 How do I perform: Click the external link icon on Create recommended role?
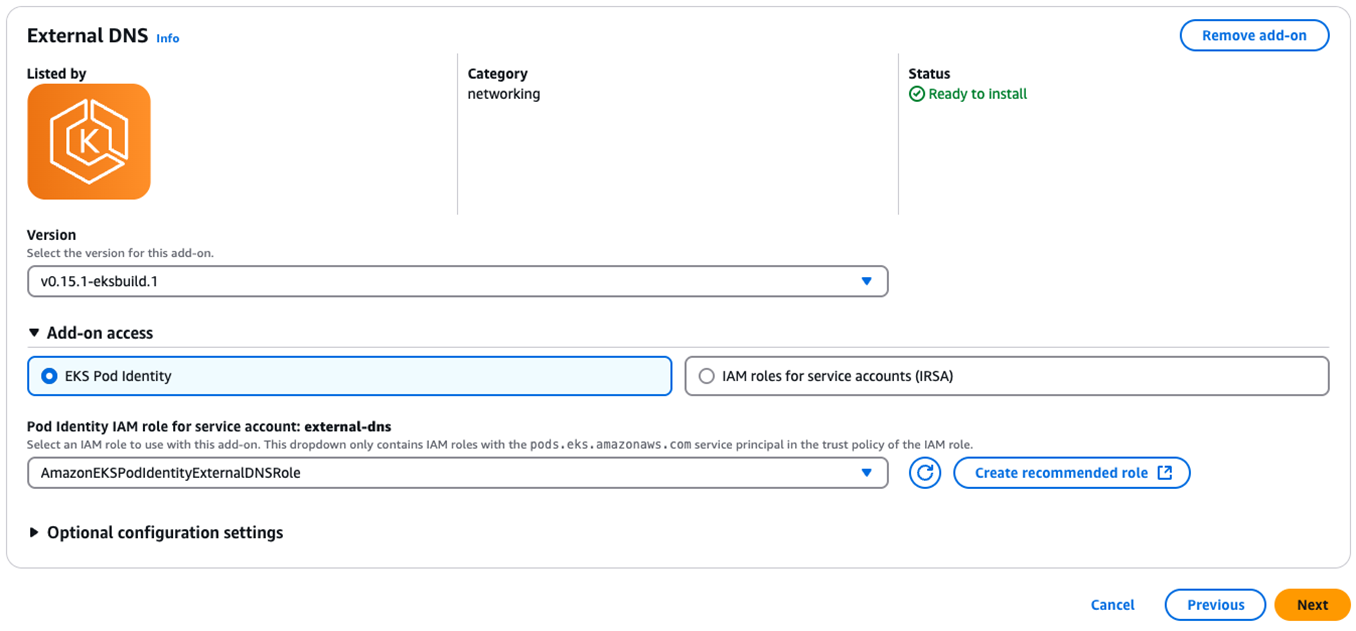point(1164,472)
